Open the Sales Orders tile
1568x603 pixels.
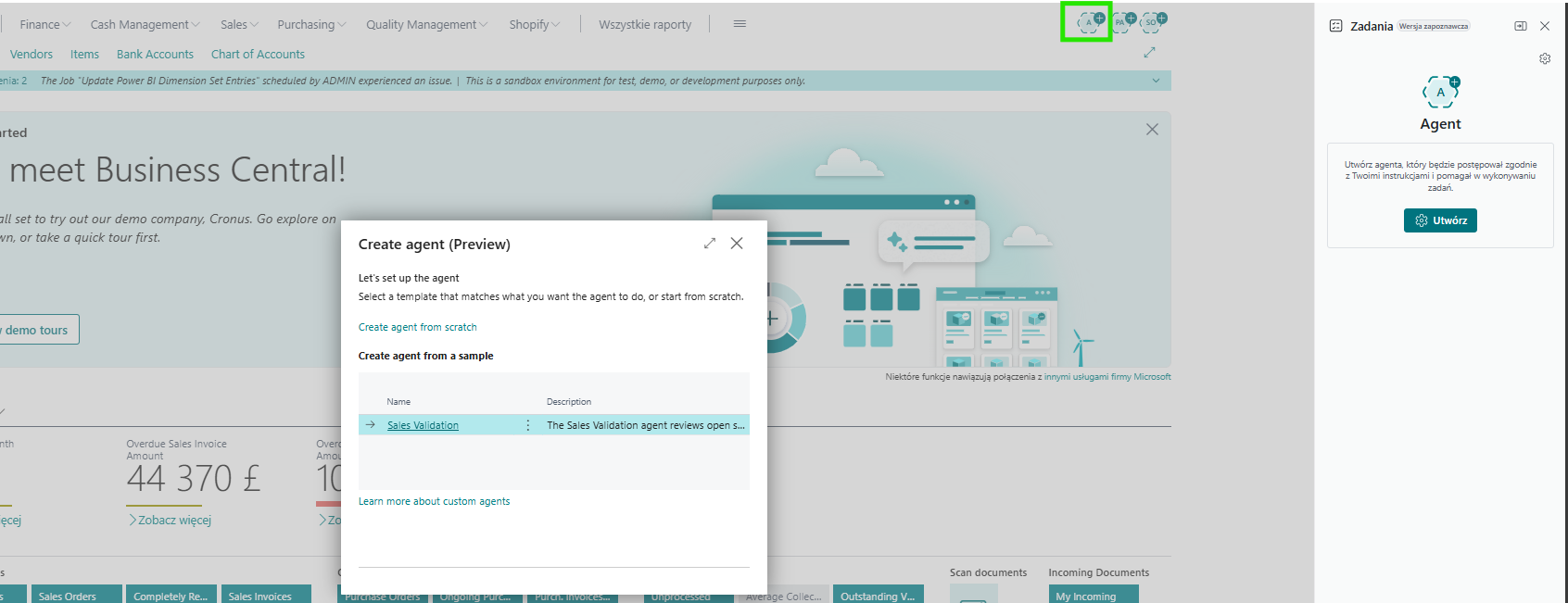pyautogui.click(x=76, y=595)
